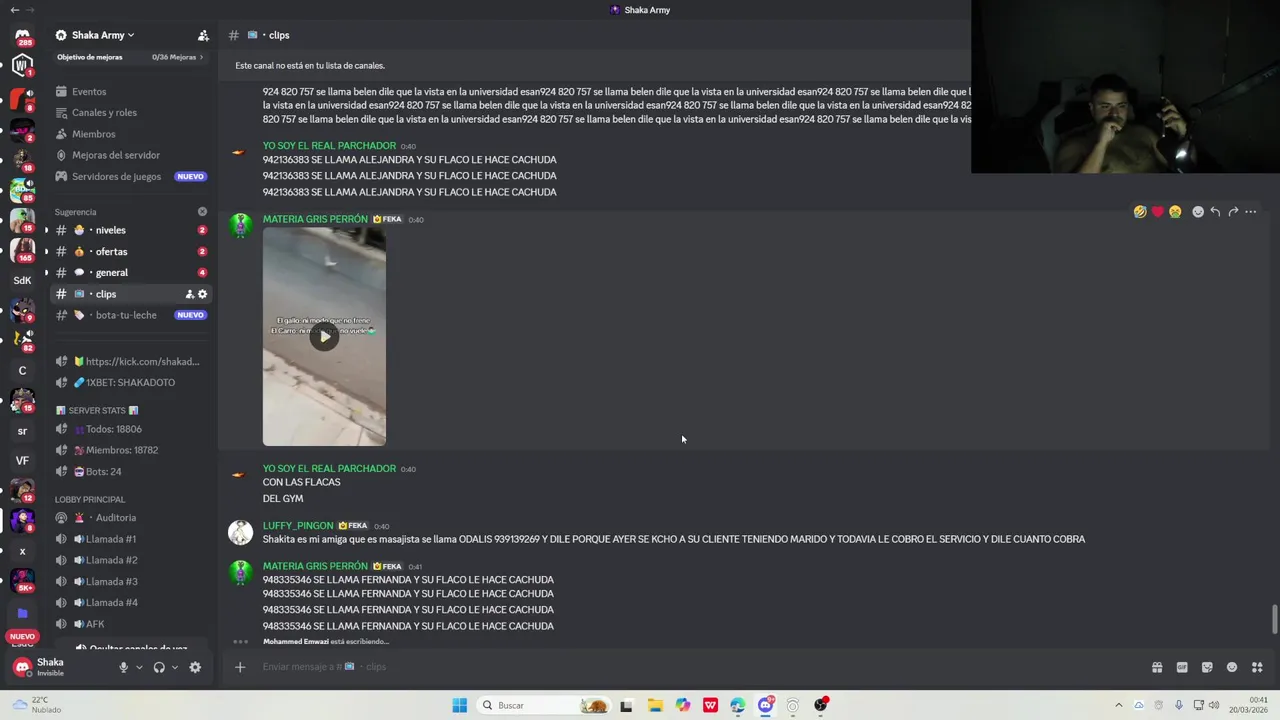Screen dimensions: 1280x720
Task: Click the taskbar Buscar search box
Action: pos(543,705)
